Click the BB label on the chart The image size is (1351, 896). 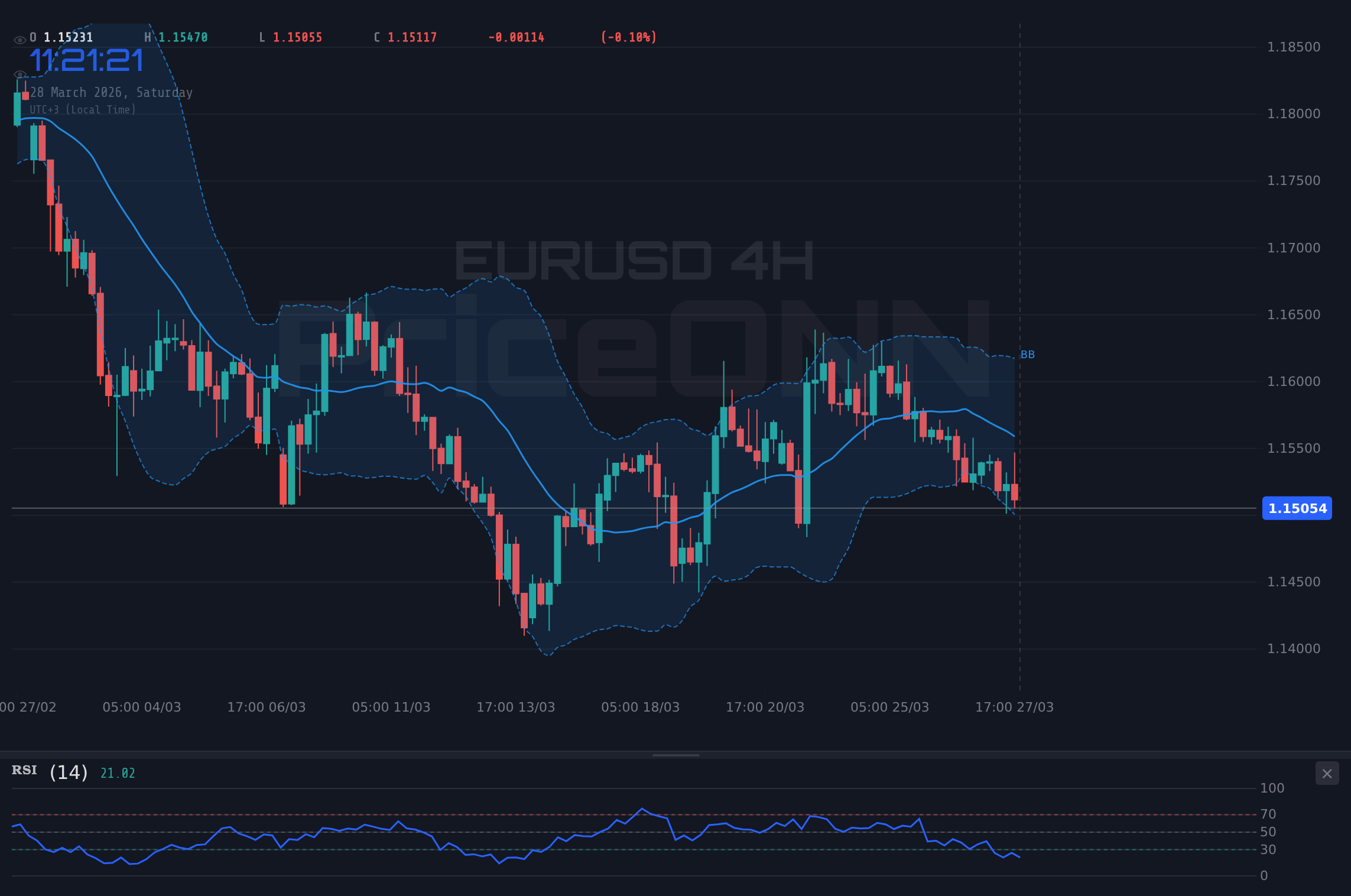click(1027, 355)
